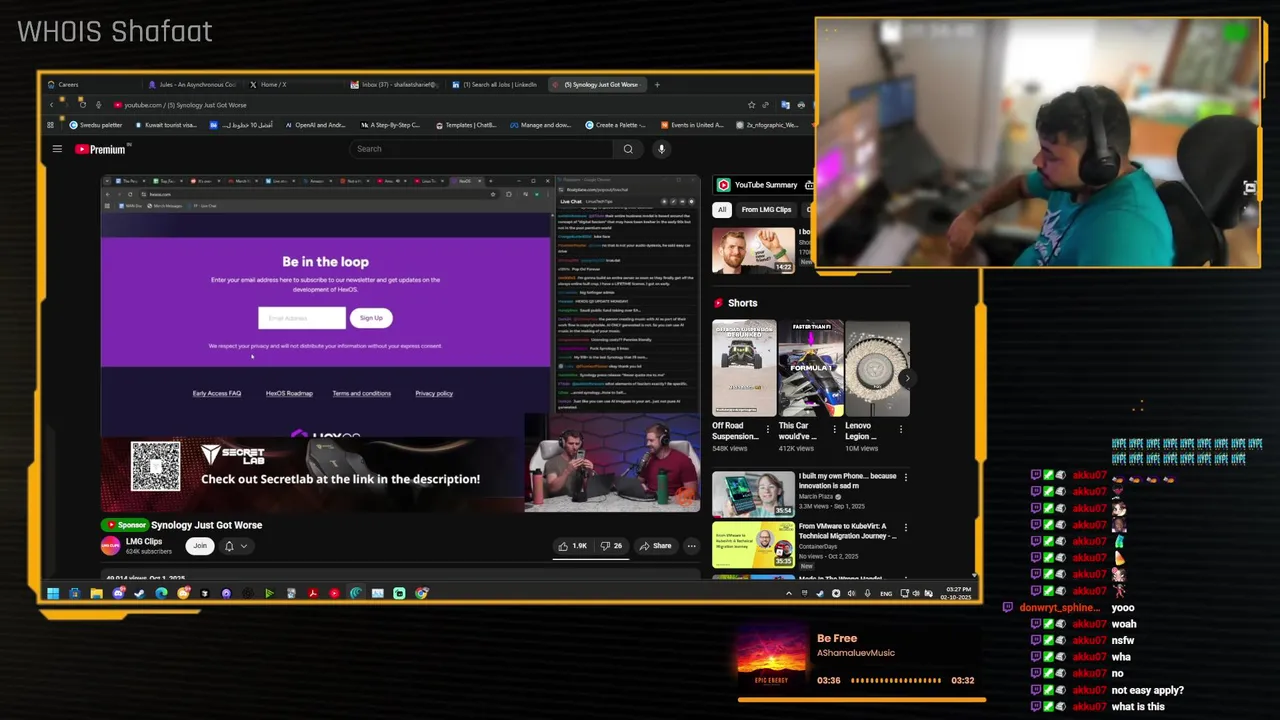Viewport: 1280px width, 720px height.
Task: Open options menu for This Car short
Action: click(834, 429)
